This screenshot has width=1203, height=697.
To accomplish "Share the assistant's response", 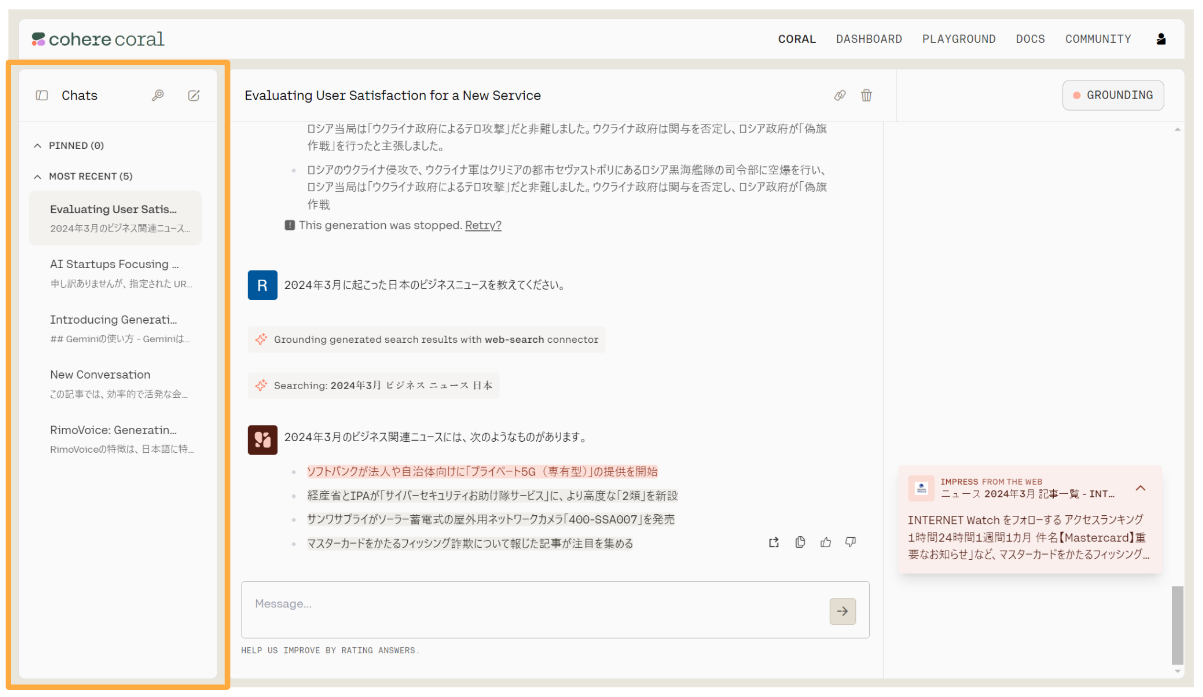I will click(773, 541).
